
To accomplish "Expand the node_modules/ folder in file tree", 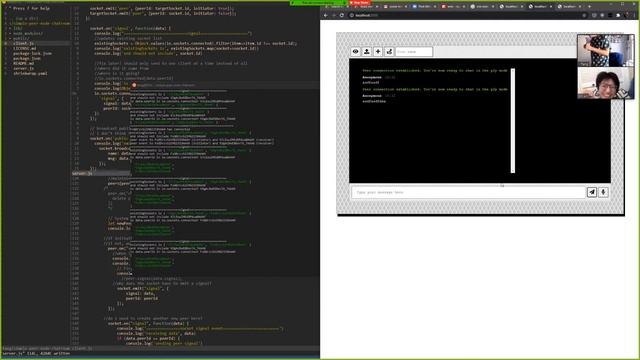I will click(27, 33).
